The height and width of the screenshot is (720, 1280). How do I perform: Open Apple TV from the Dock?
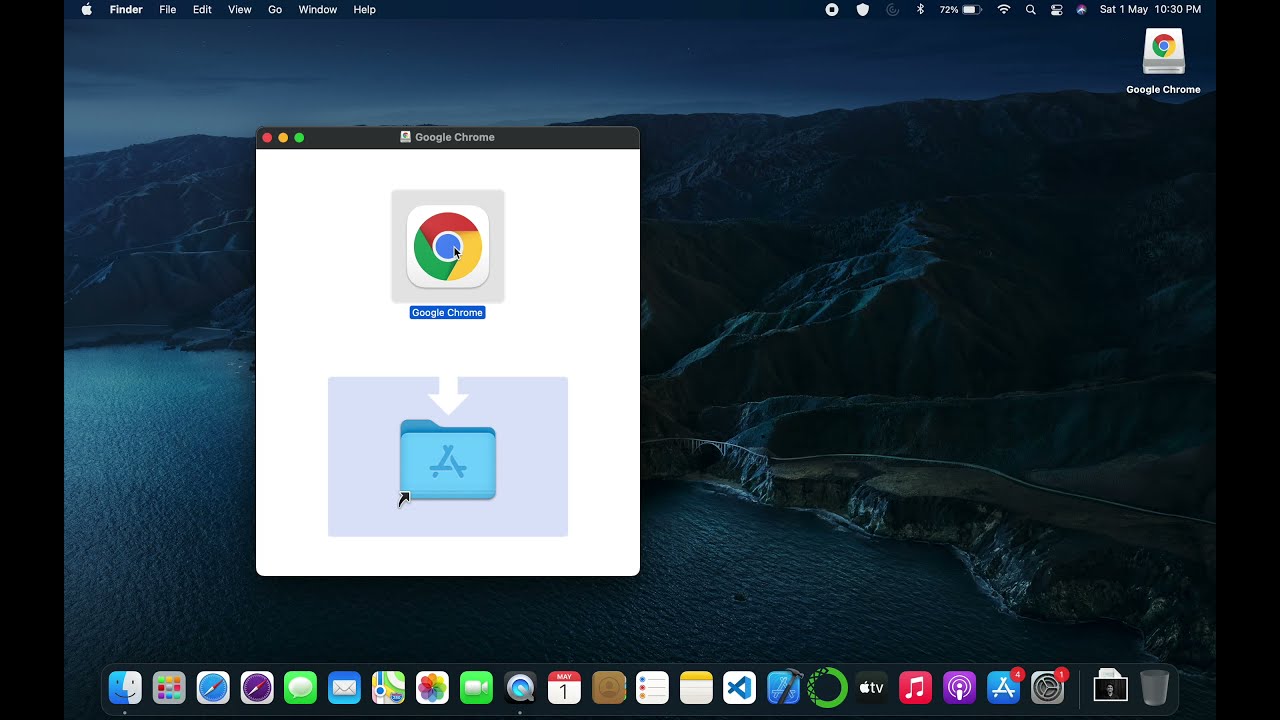coord(871,687)
